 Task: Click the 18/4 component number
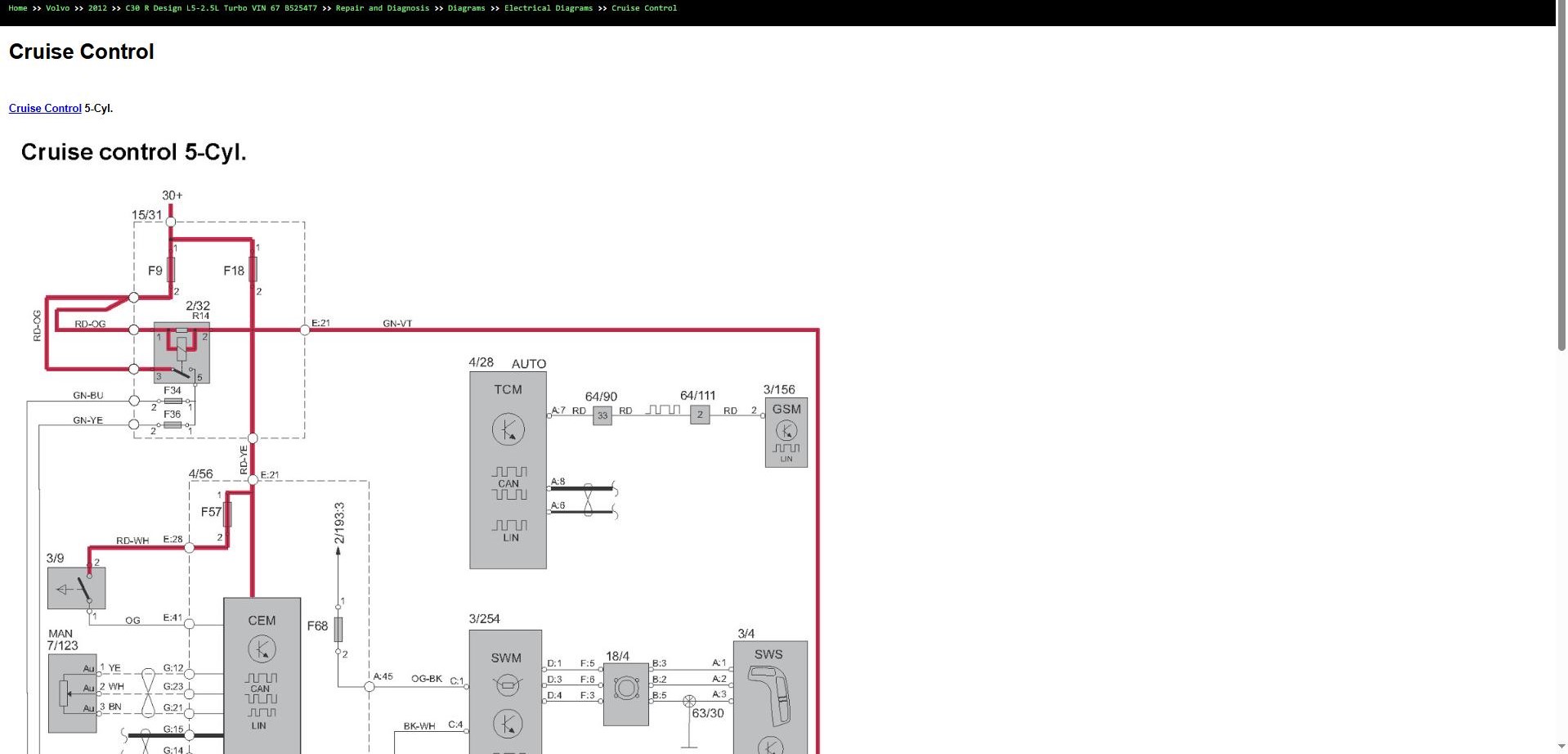click(x=618, y=657)
